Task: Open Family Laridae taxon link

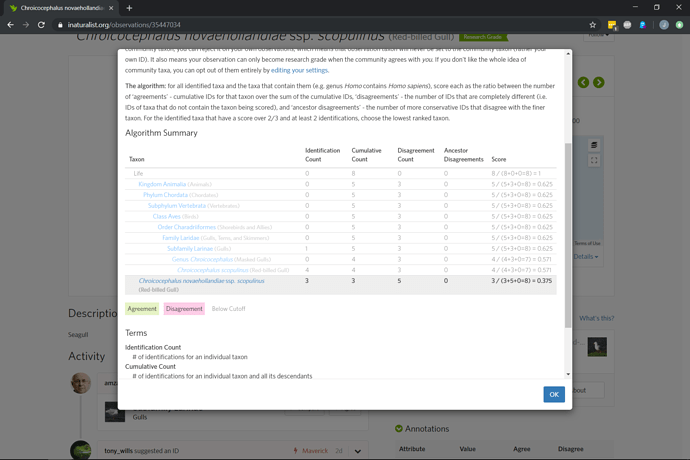Action: pyautogui.click(x=180, y=238)
